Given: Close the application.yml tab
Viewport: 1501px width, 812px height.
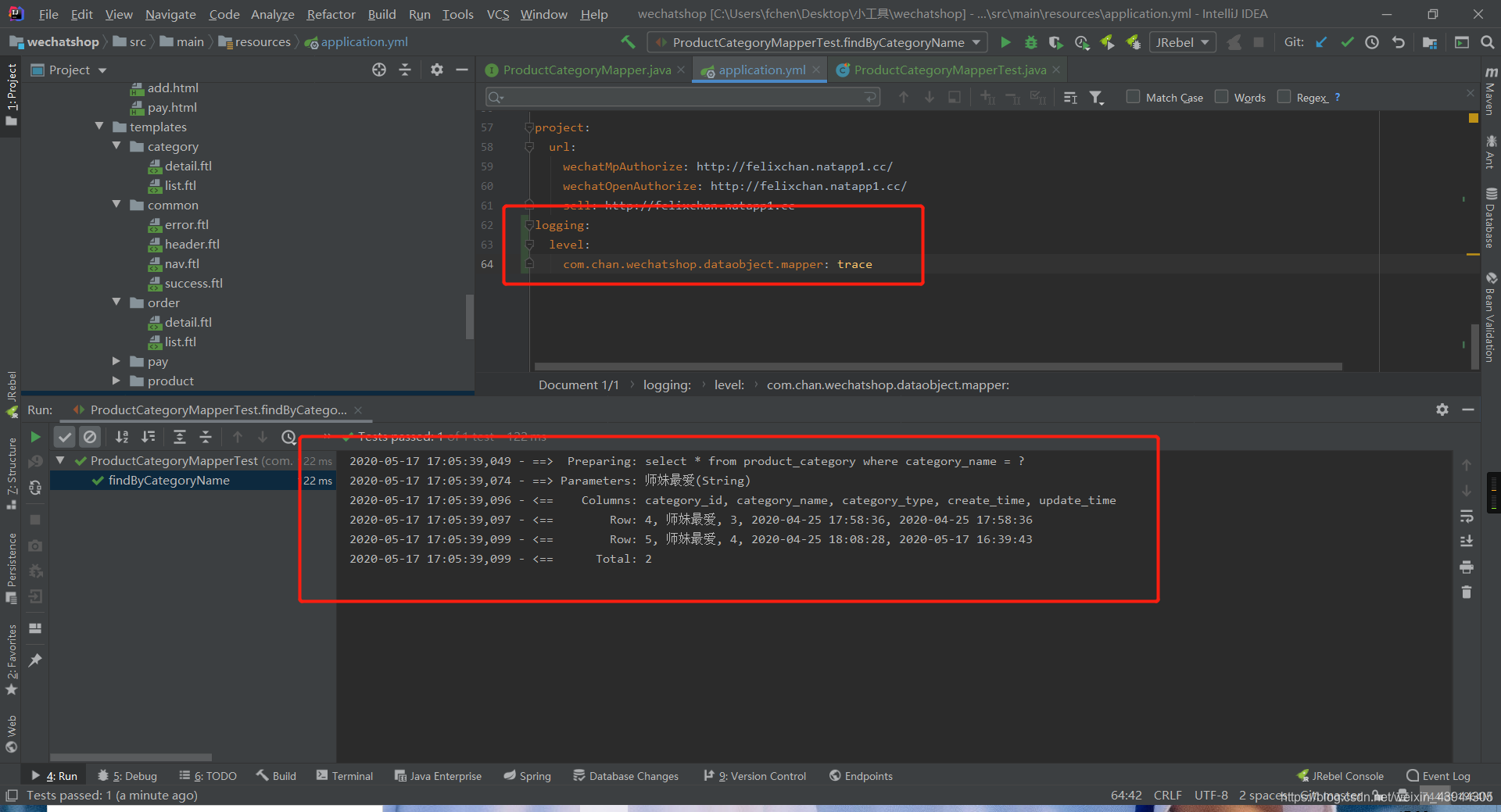Looking at the screenshot, I should tap(816, 70).
